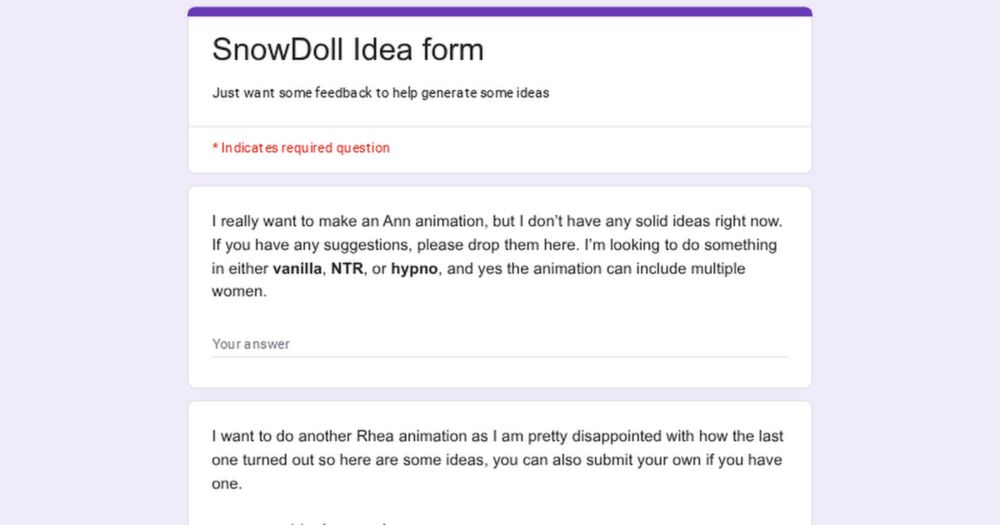Click the bold word 'hypno'
Viewport: 1000px width, 525px height.
point(414,269)
